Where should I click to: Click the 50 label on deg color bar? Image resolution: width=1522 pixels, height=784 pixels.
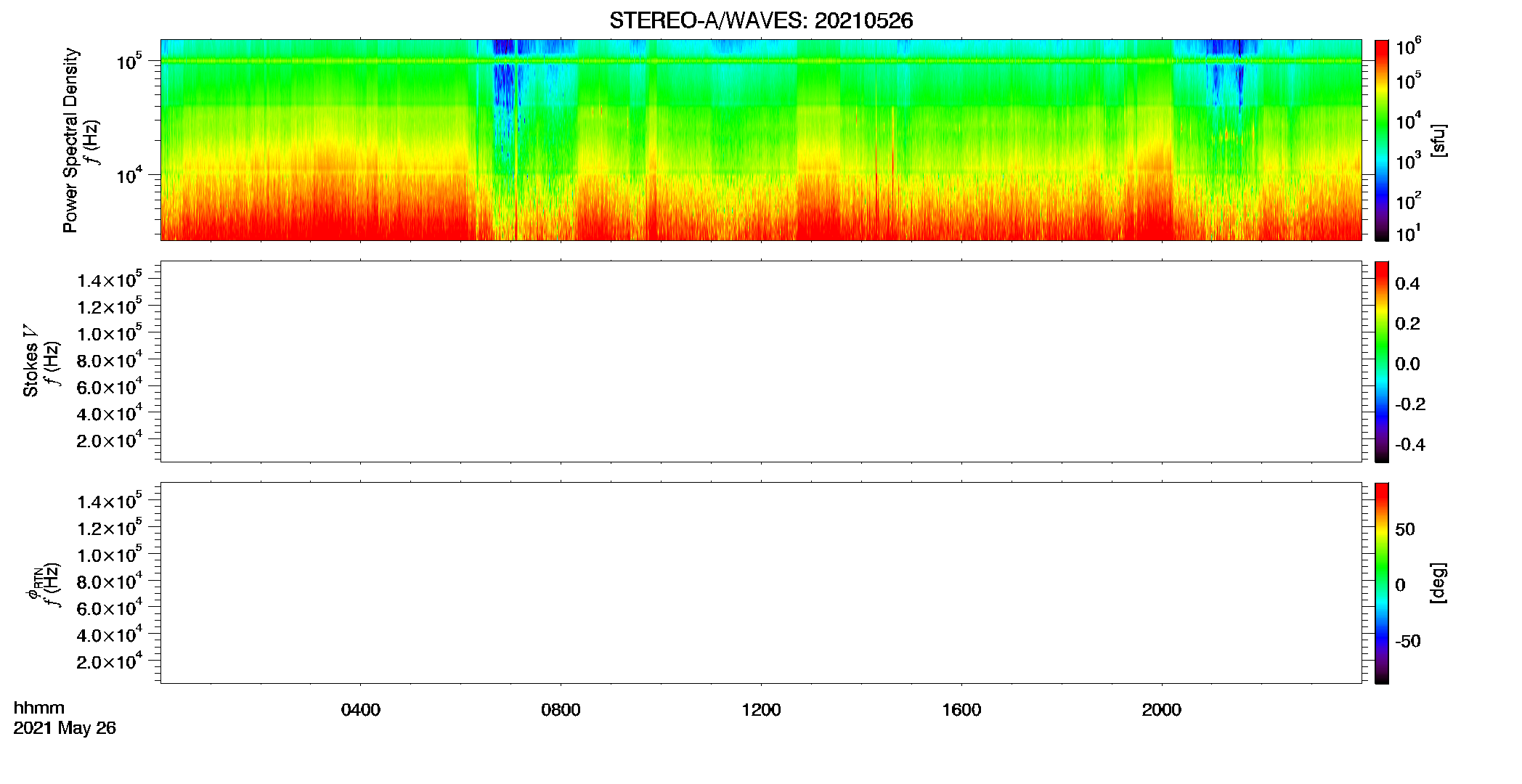[1405, 529]
